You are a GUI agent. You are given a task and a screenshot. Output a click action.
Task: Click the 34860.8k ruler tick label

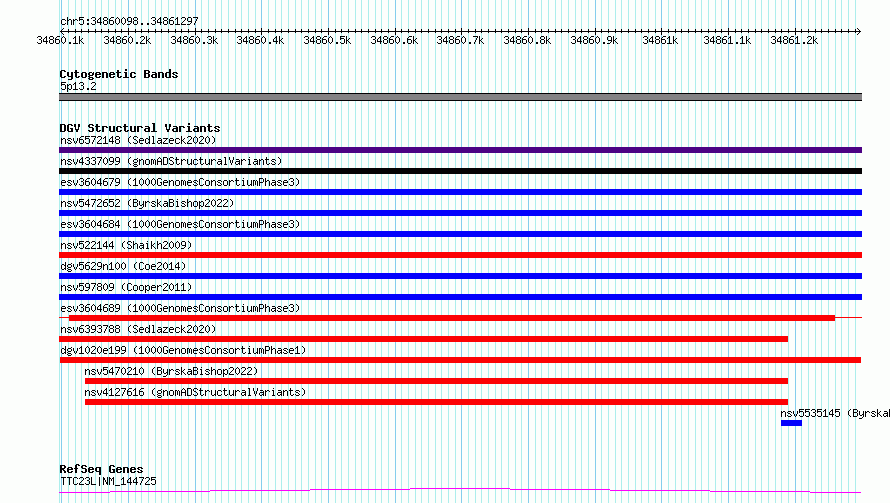527,40
